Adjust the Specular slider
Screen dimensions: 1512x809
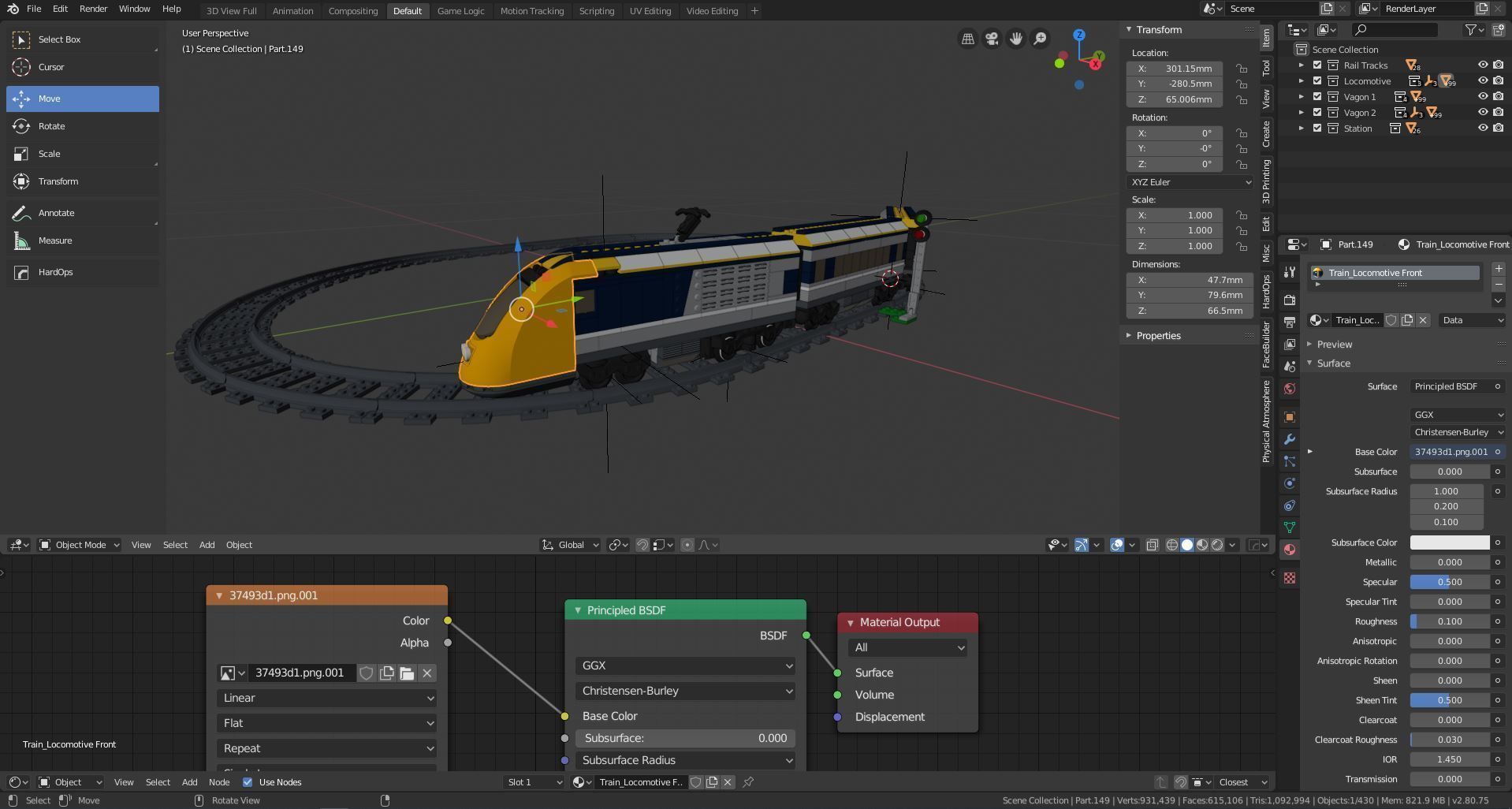(x=1449, y=582)
